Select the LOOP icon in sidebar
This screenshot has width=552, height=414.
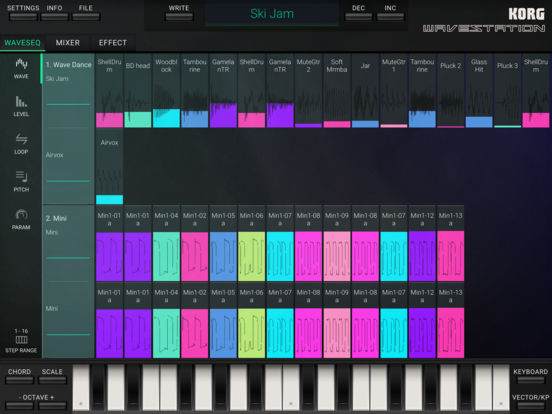[x=21, y=144]
